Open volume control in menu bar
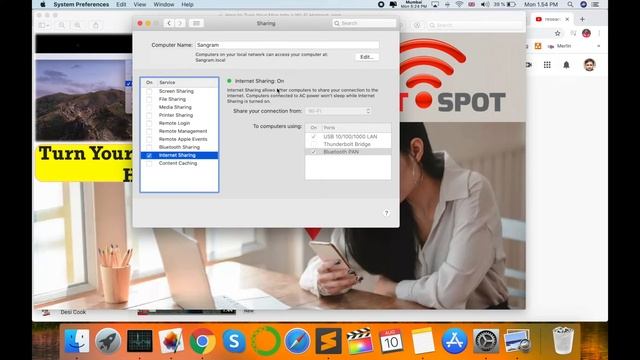This screenshot has width=640, height=360. (485, 4)
